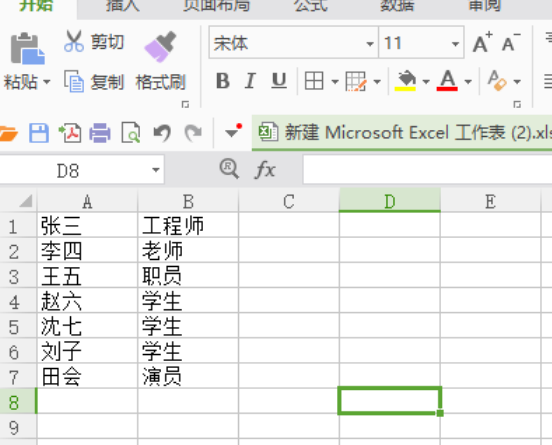Select cell containing 演员

click(188, 376)
